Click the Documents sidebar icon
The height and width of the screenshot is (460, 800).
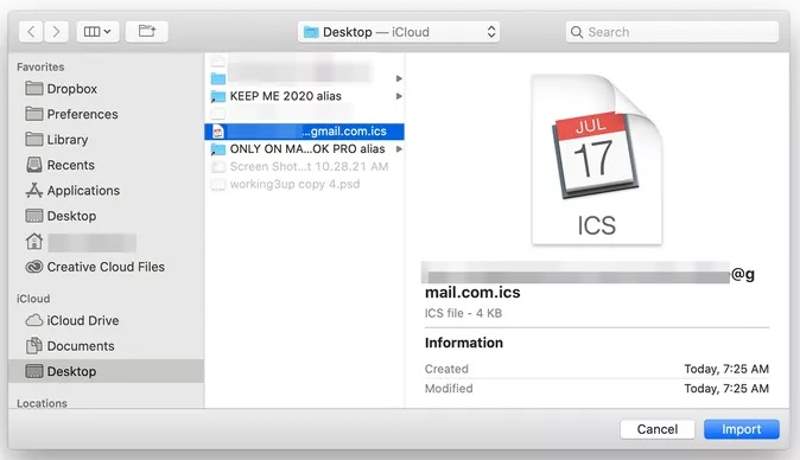click(34, 346)
